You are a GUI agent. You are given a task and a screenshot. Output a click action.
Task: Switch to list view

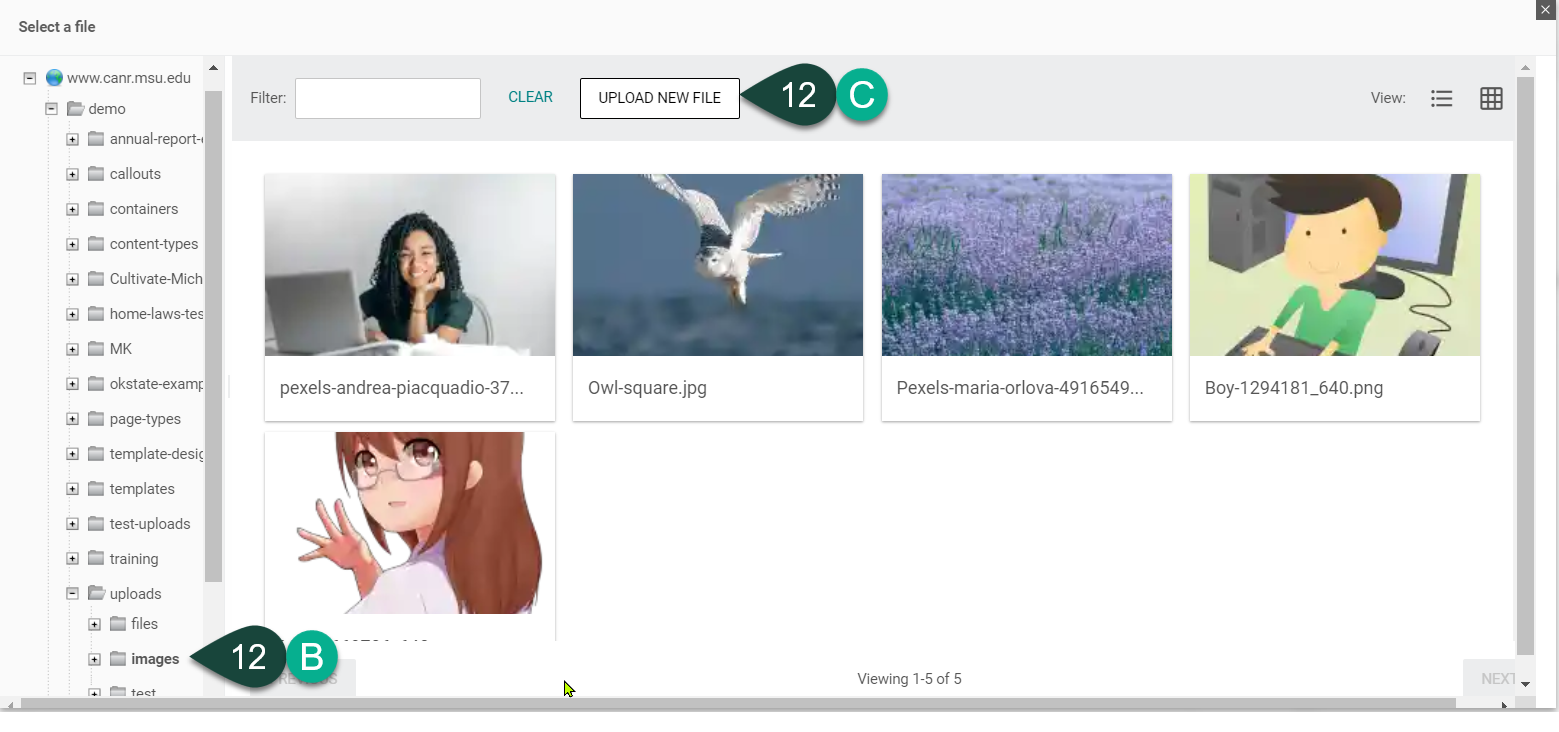1441,98
